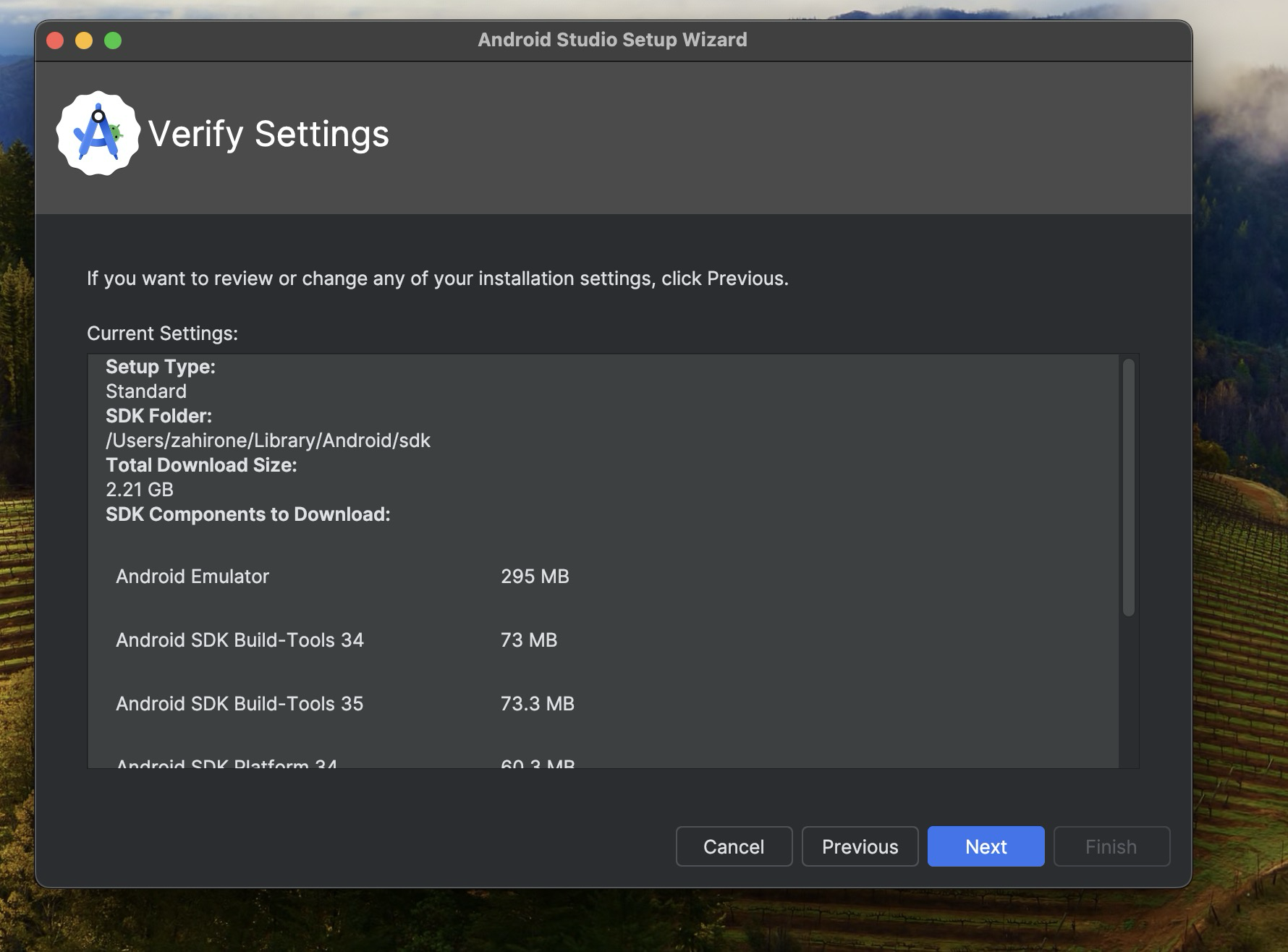Select Android SDK Build-Tools 34 entry

240,640
